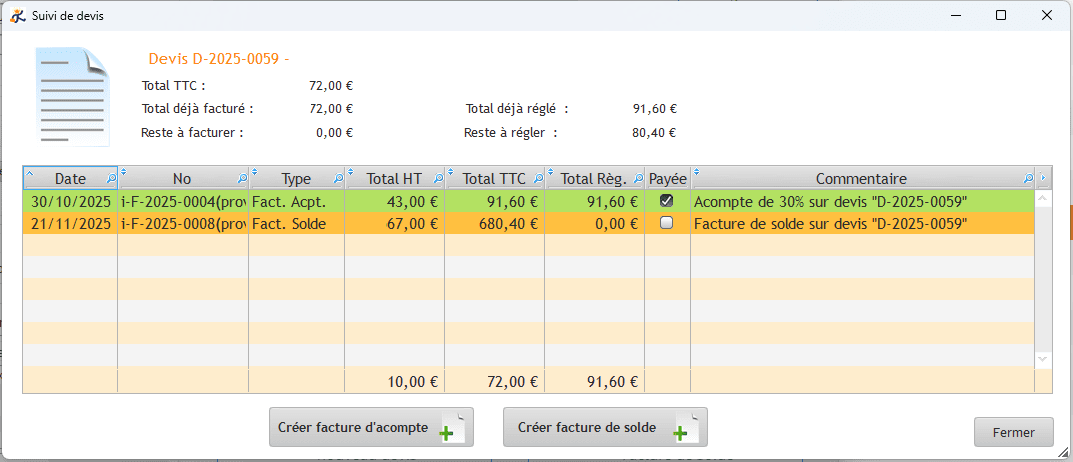
Task: Open the search icon in Type column
Action: (x=337, y=179)
